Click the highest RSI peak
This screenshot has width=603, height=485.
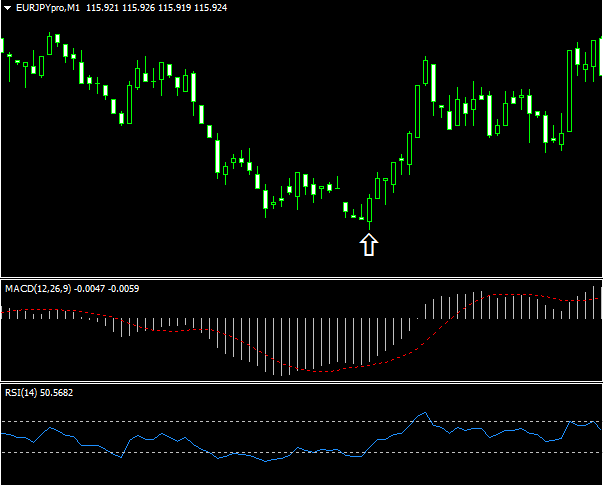[x=424, y=412]
